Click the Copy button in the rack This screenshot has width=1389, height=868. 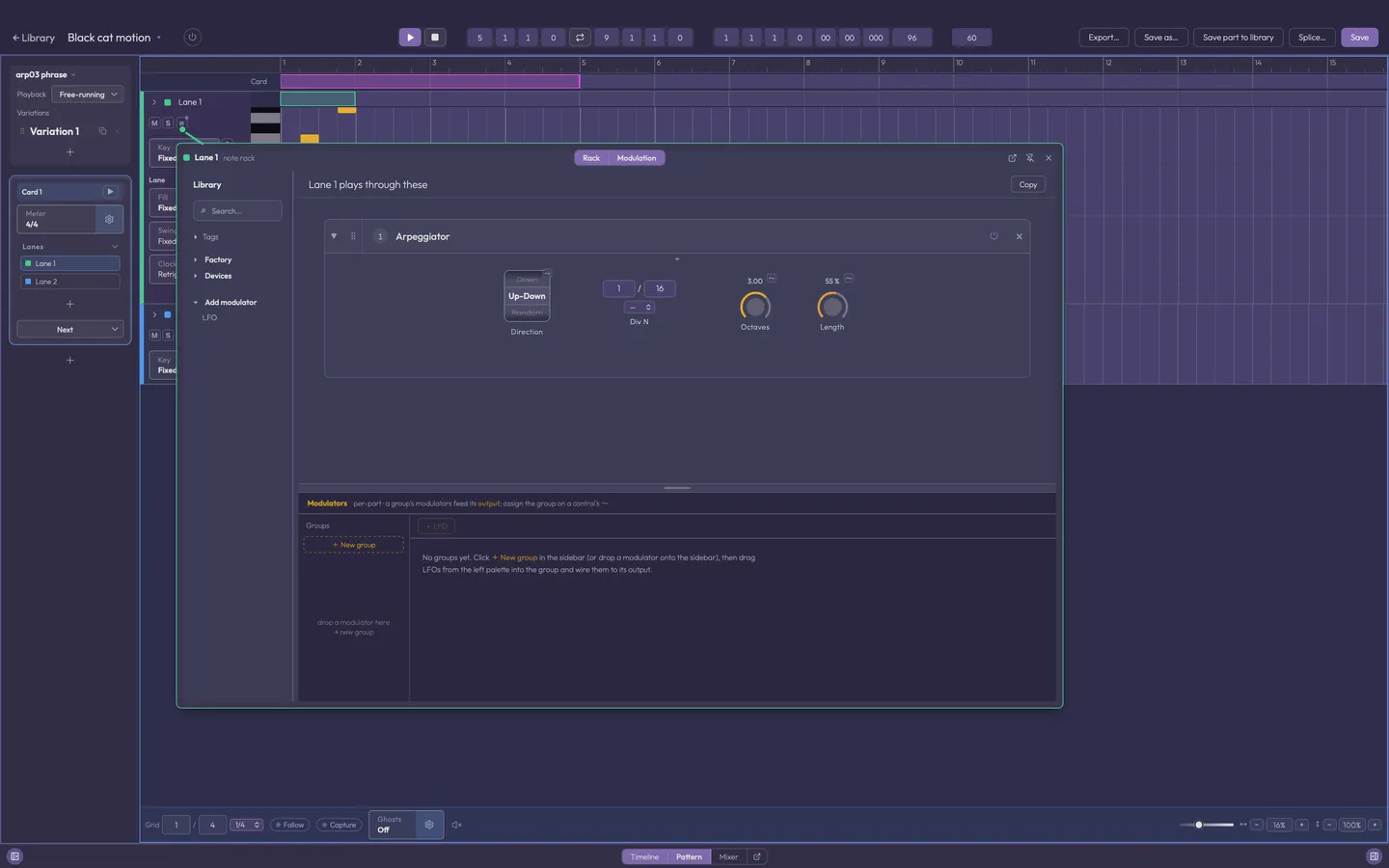(1028, 184)
